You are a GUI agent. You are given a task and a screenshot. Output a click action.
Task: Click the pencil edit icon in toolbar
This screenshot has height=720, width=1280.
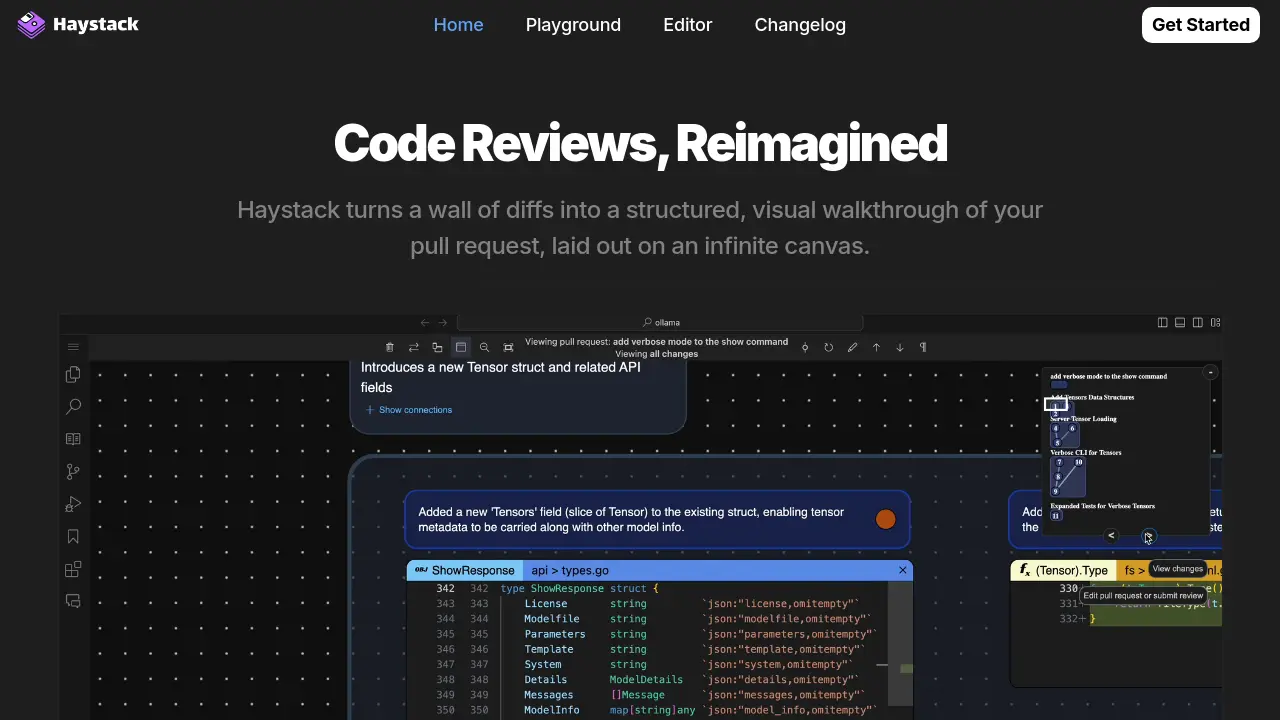point(852,347)
